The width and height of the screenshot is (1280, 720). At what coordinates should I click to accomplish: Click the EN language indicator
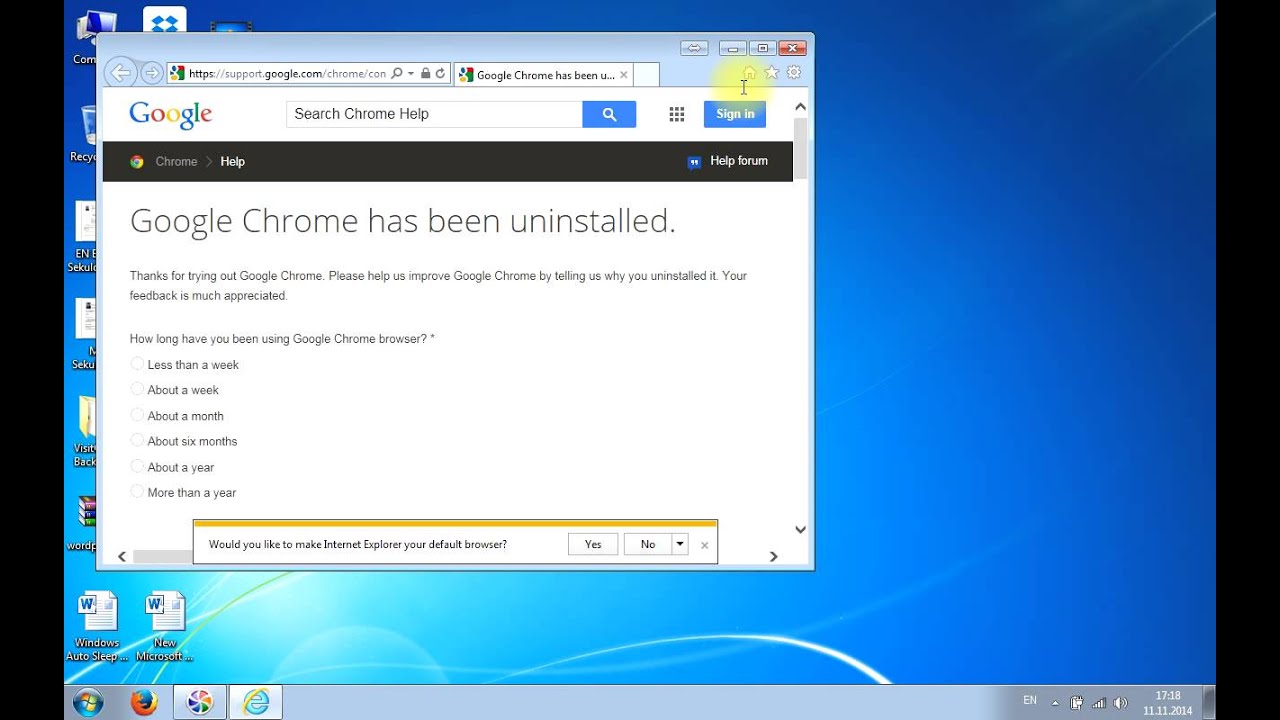(1030, 701)
